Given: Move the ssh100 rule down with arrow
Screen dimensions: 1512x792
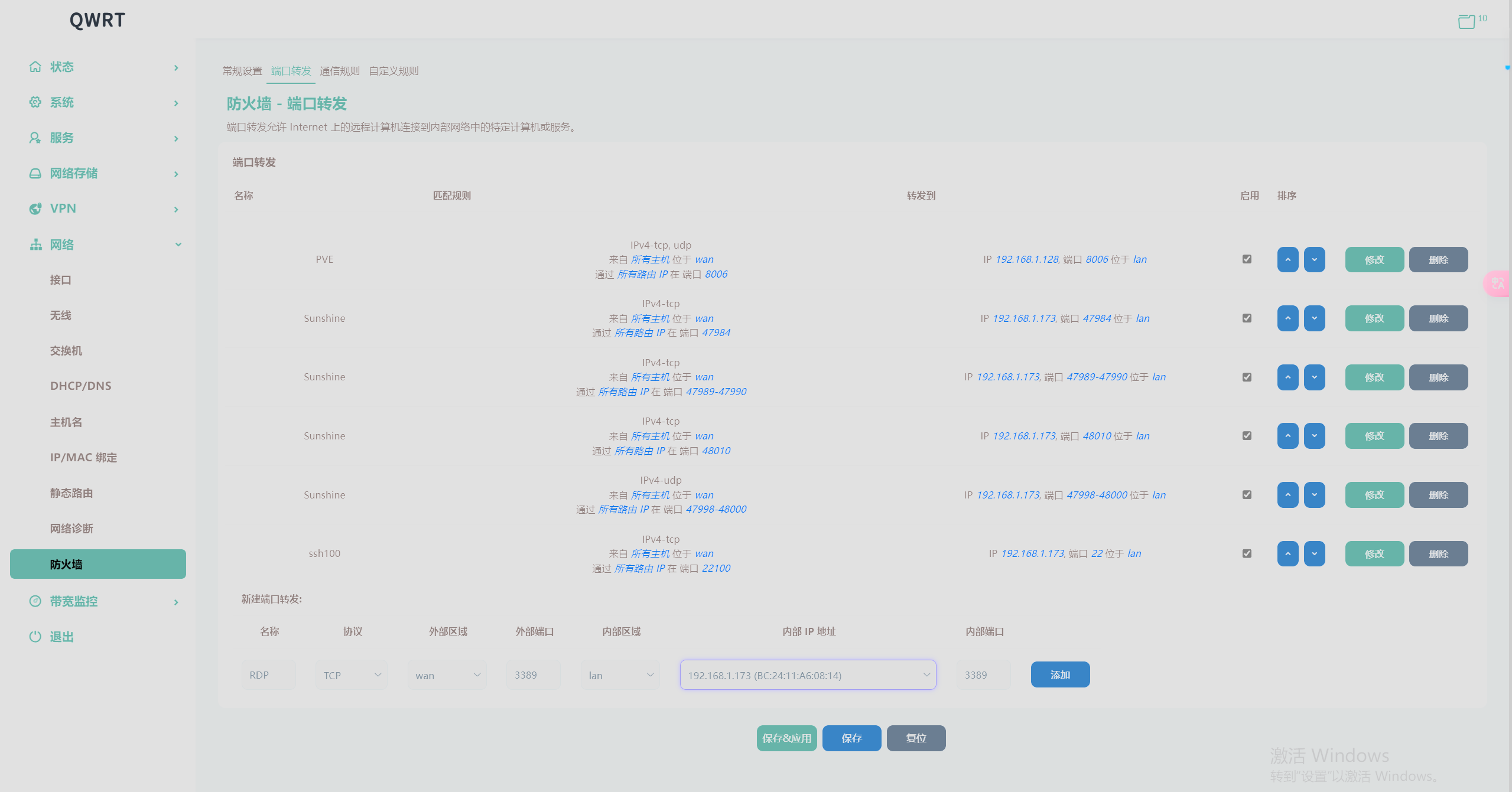Looking at the screenshot, I should (x=1314, y=554).
